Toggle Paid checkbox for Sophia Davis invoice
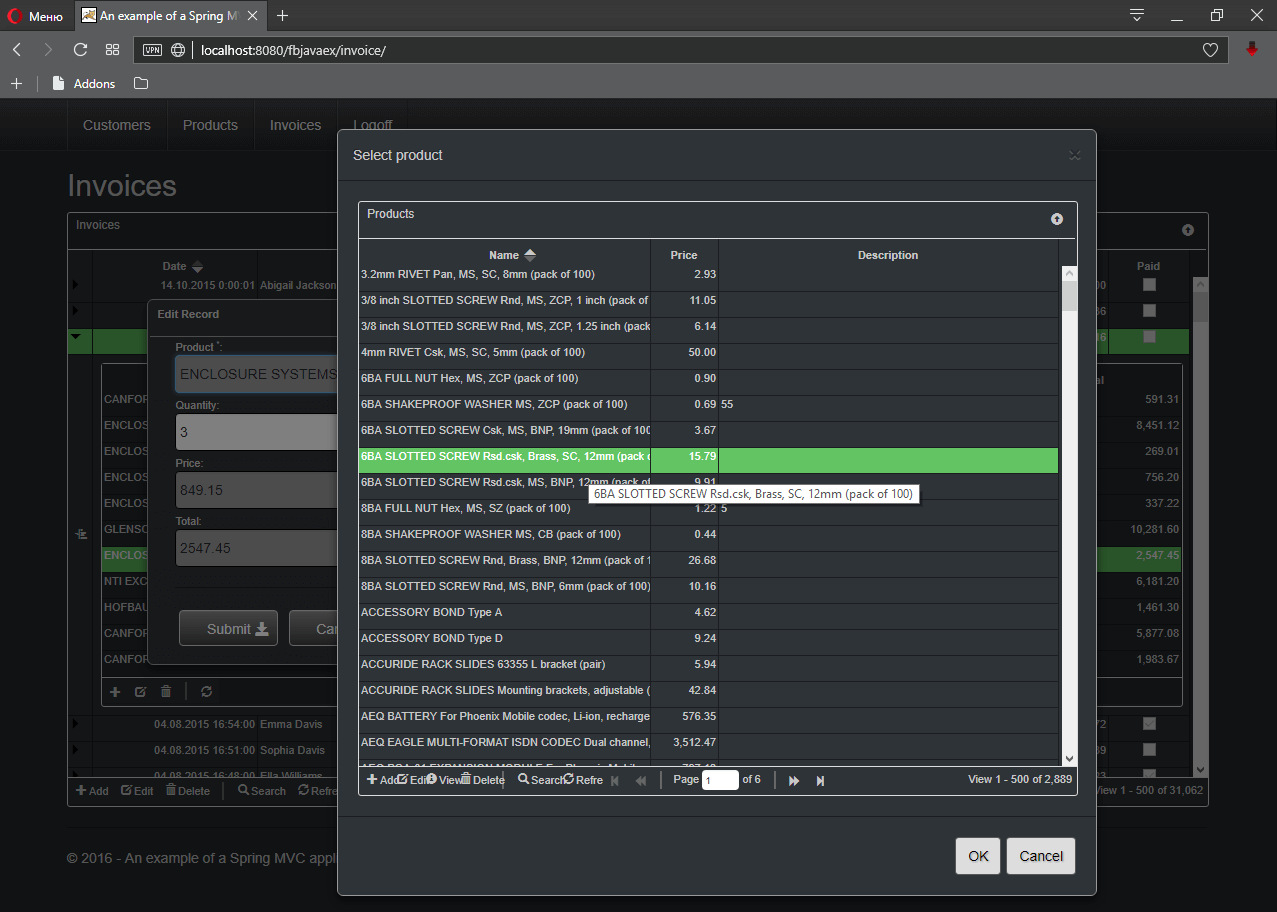The image size is (1277, 912). pos(1149,749)
